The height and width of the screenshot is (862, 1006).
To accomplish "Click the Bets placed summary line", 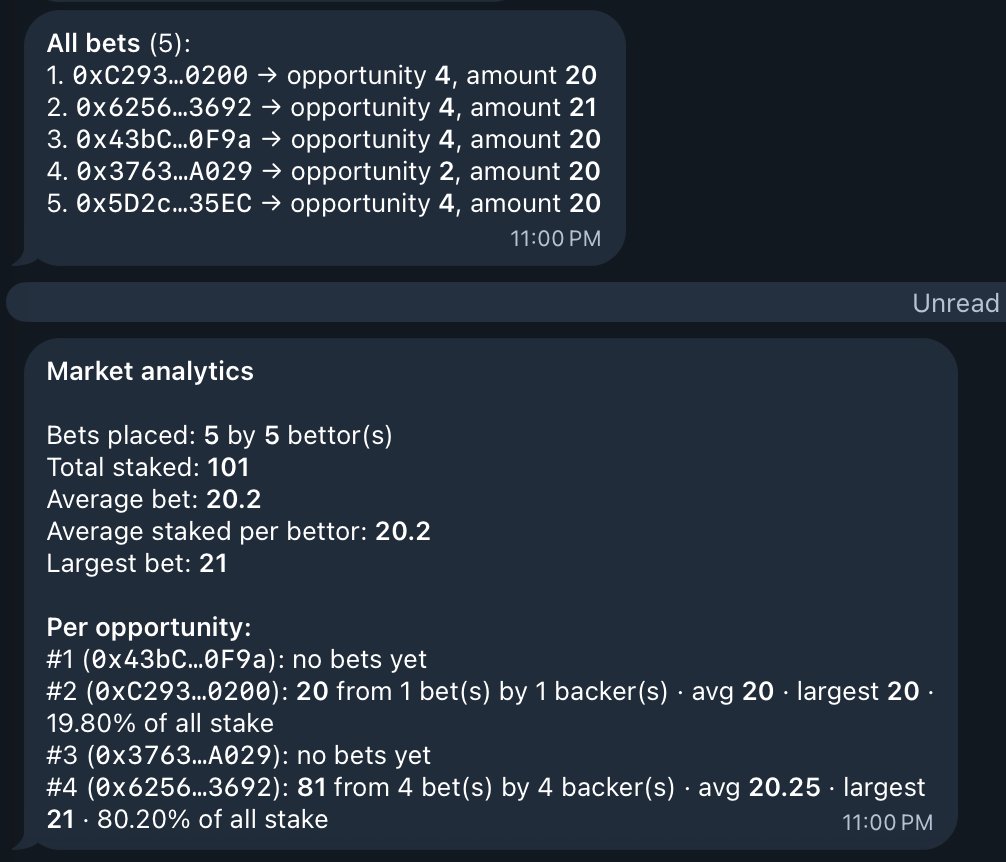I will click(x=219, y=435).
